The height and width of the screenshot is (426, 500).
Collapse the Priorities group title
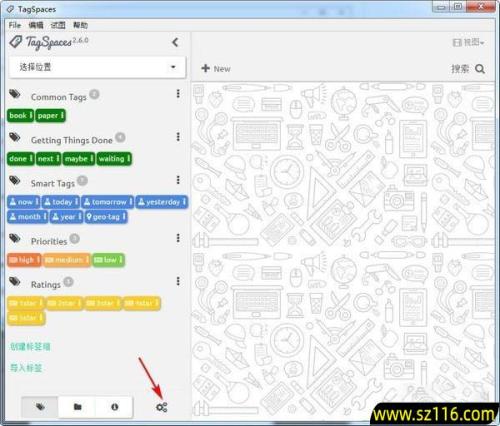[49, 241]
